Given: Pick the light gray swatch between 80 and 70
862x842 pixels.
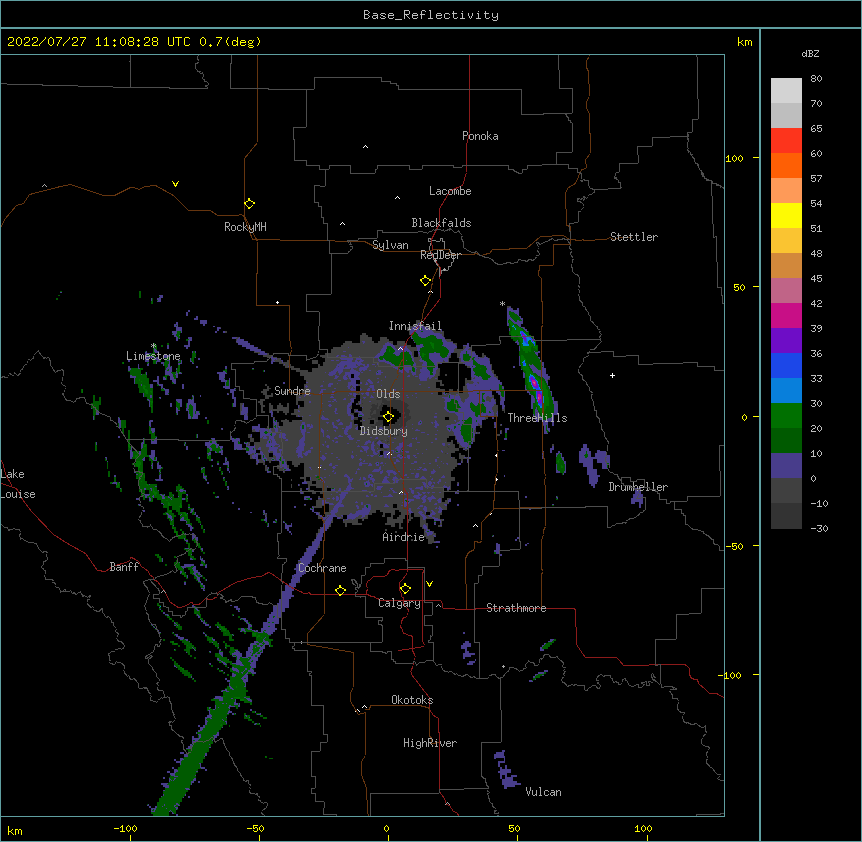Looking at the screenshot, I should pyautogui.click(x=786, y=91).
